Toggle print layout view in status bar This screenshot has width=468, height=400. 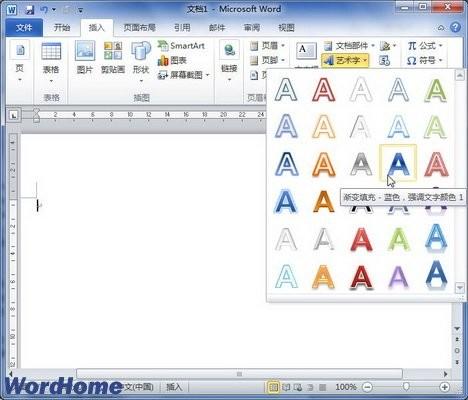pos(273,387)
